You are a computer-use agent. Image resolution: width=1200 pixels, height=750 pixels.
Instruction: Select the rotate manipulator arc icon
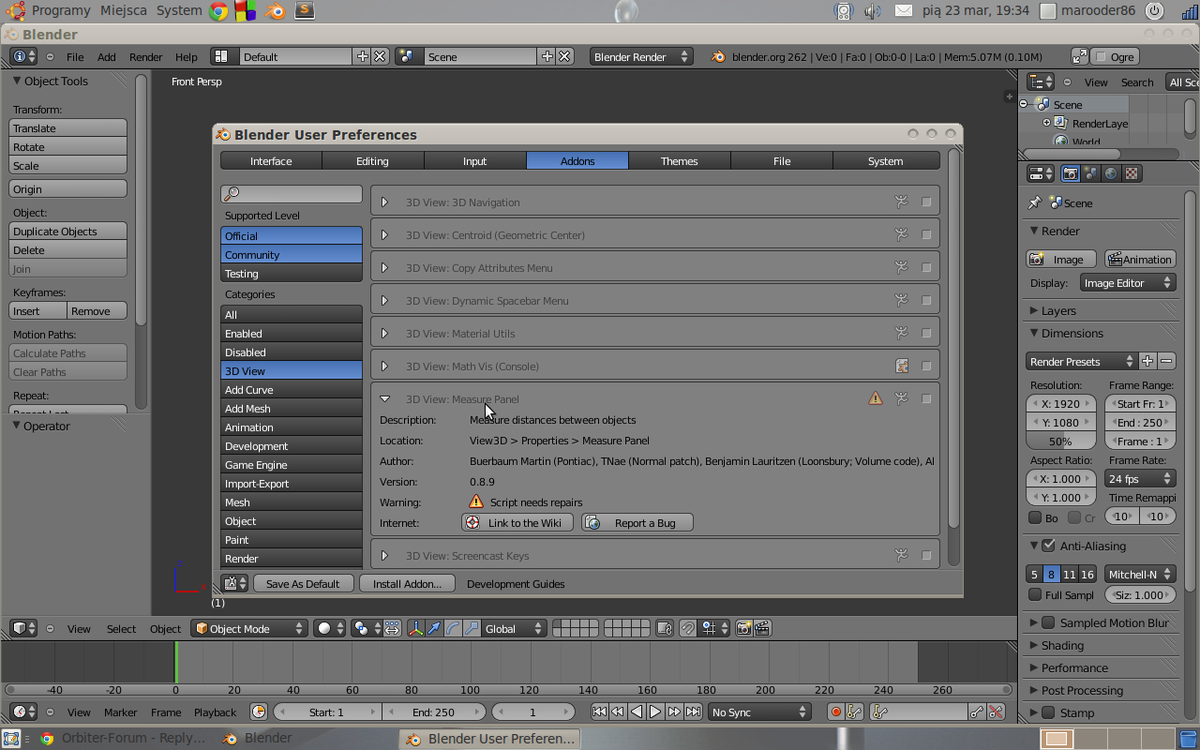tap(453, 628)
